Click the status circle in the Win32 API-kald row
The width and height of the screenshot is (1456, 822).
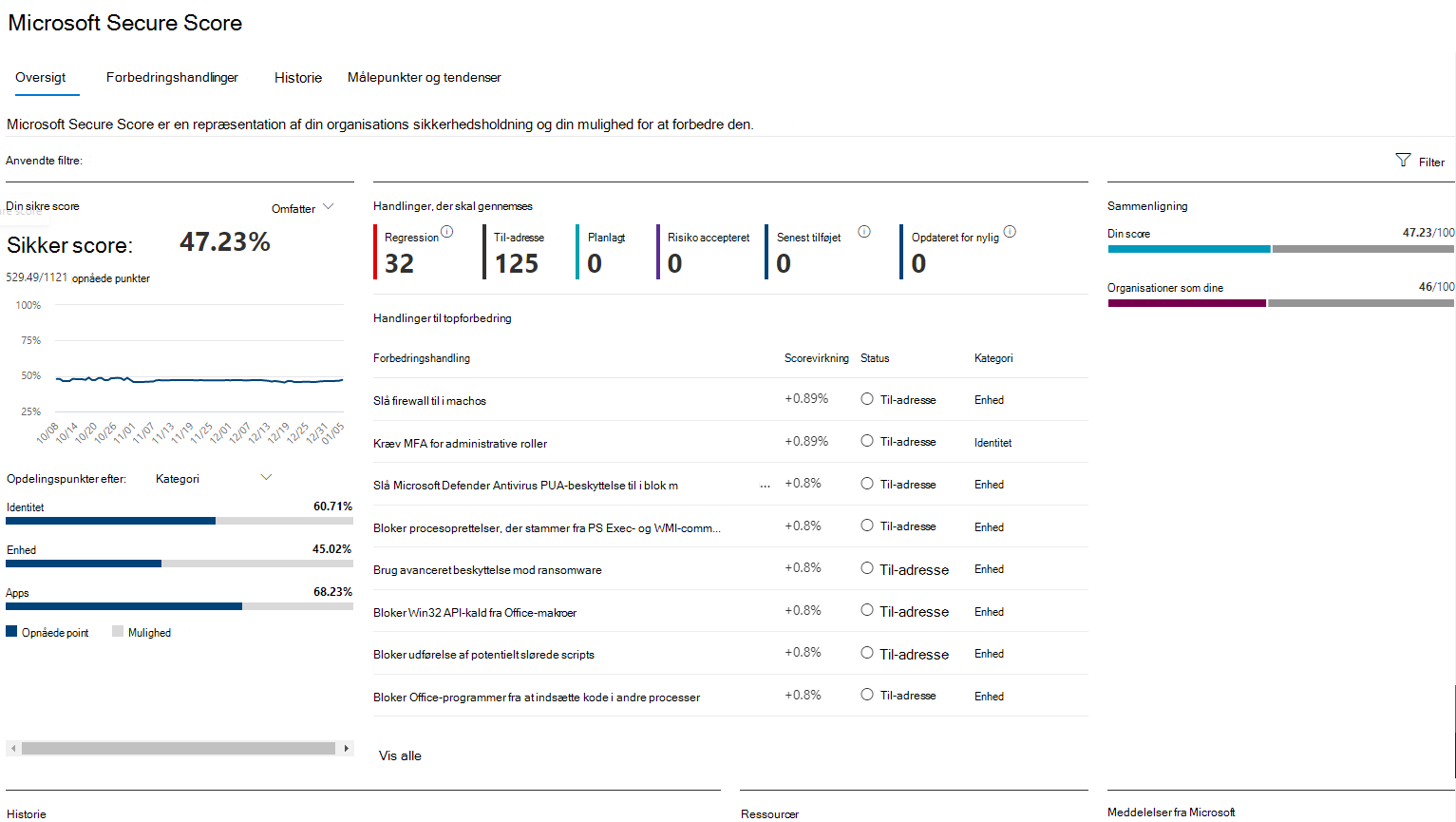867,610
